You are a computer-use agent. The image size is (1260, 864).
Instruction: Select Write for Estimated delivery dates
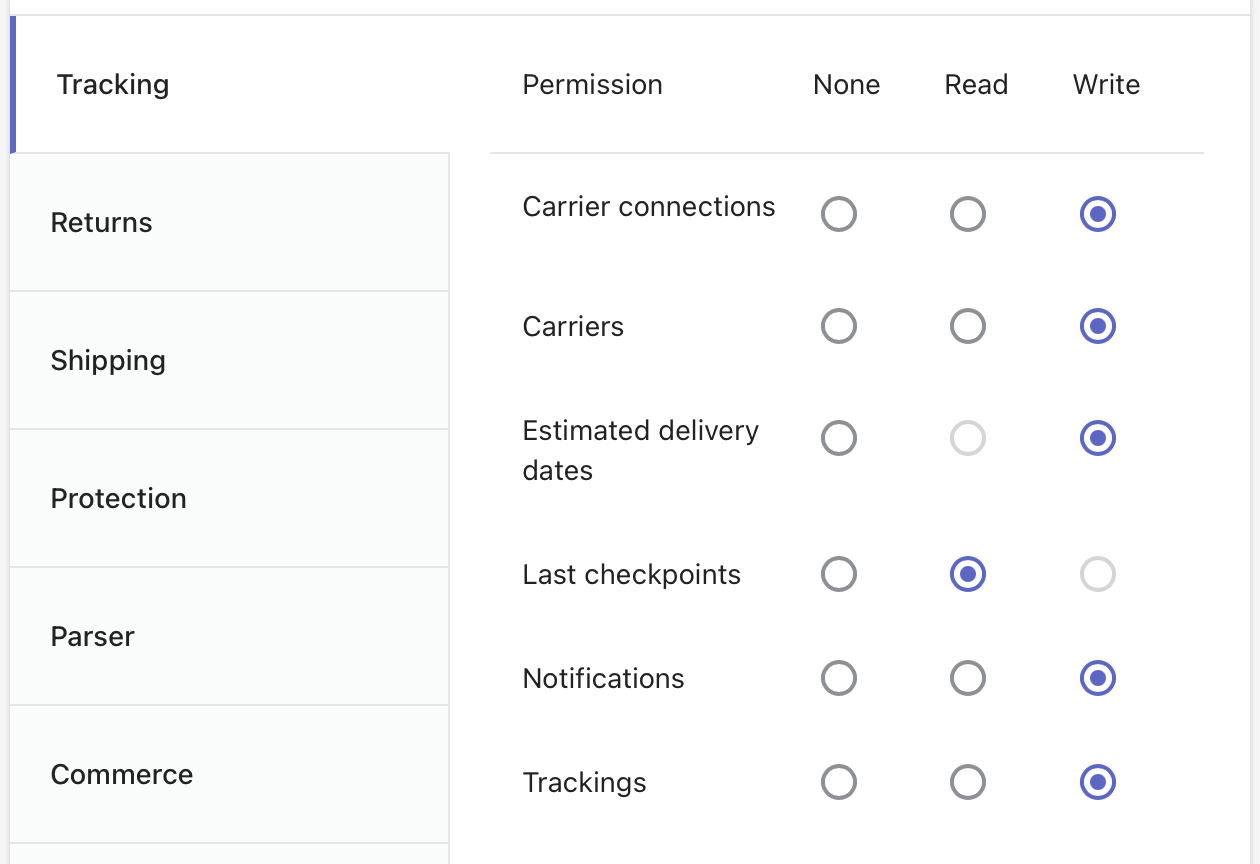(1097, 438)
